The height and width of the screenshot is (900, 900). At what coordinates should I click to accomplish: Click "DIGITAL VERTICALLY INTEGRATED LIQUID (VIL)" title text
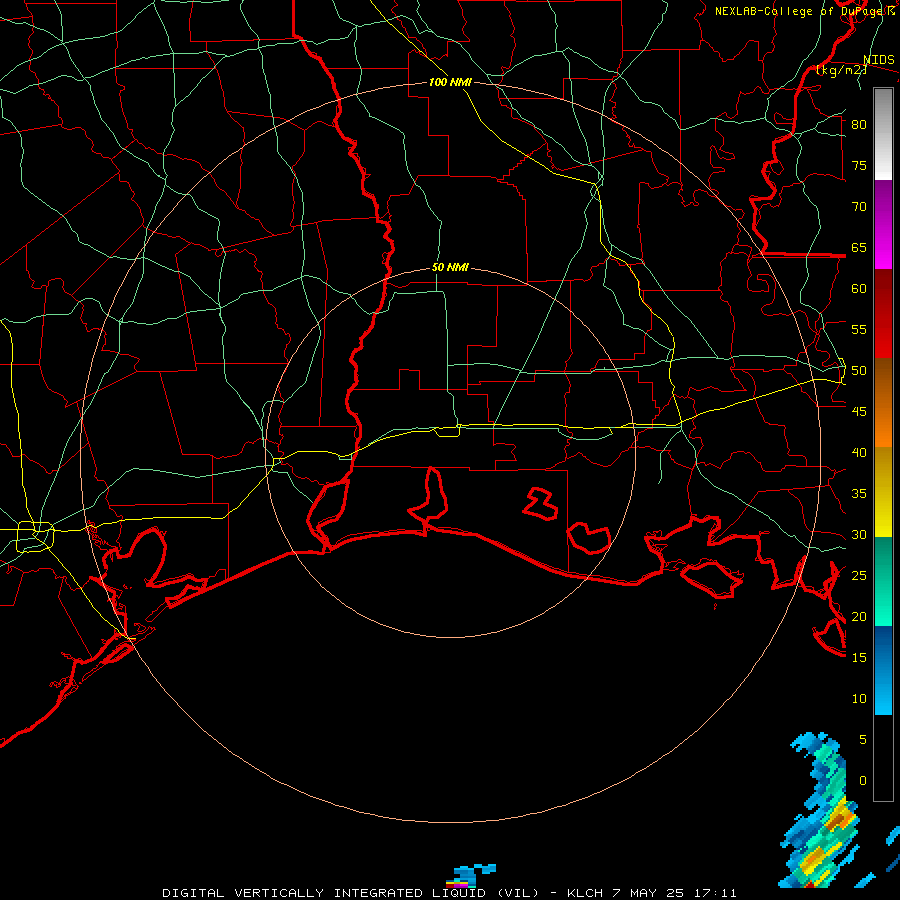point(351,893)
